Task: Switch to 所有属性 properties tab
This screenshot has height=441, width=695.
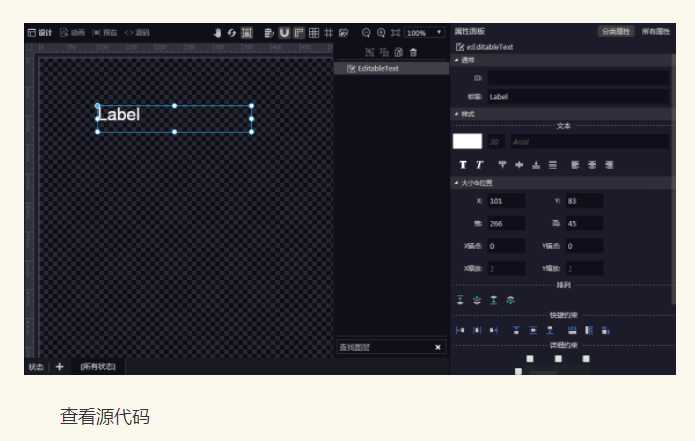Action: tap(656, 31)
